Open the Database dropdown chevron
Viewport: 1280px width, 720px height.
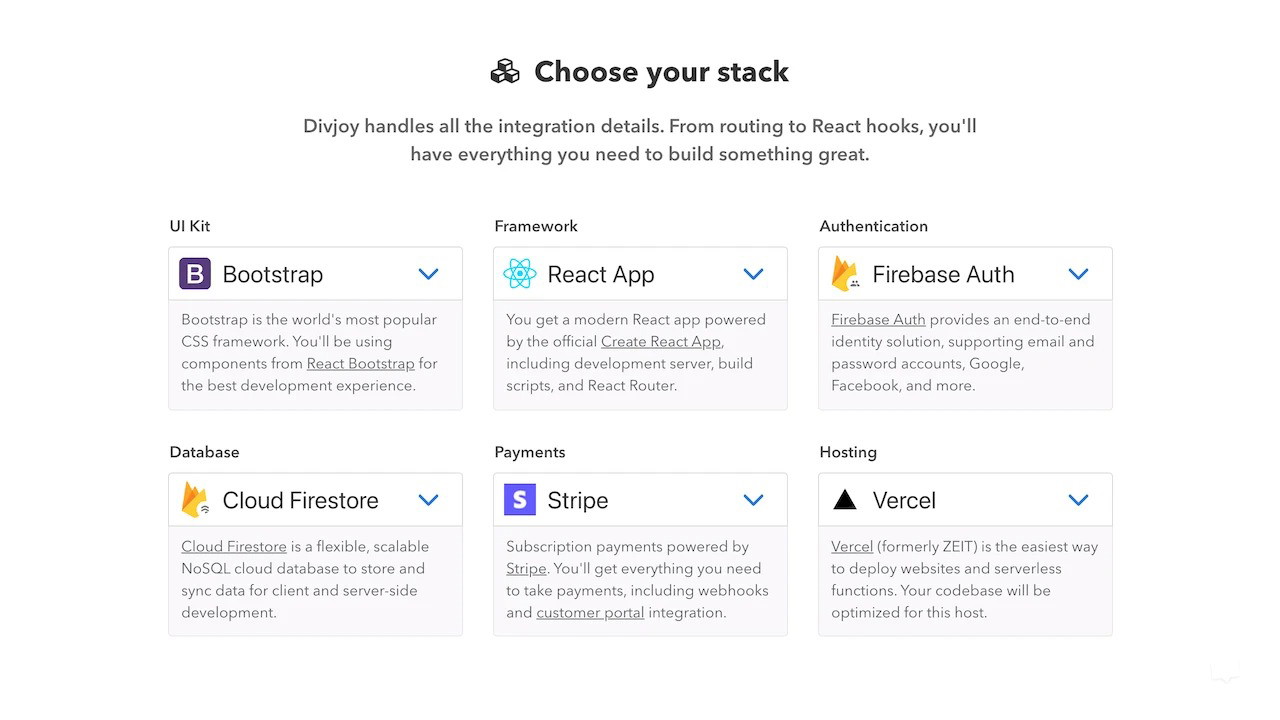[x=429, y=500]
